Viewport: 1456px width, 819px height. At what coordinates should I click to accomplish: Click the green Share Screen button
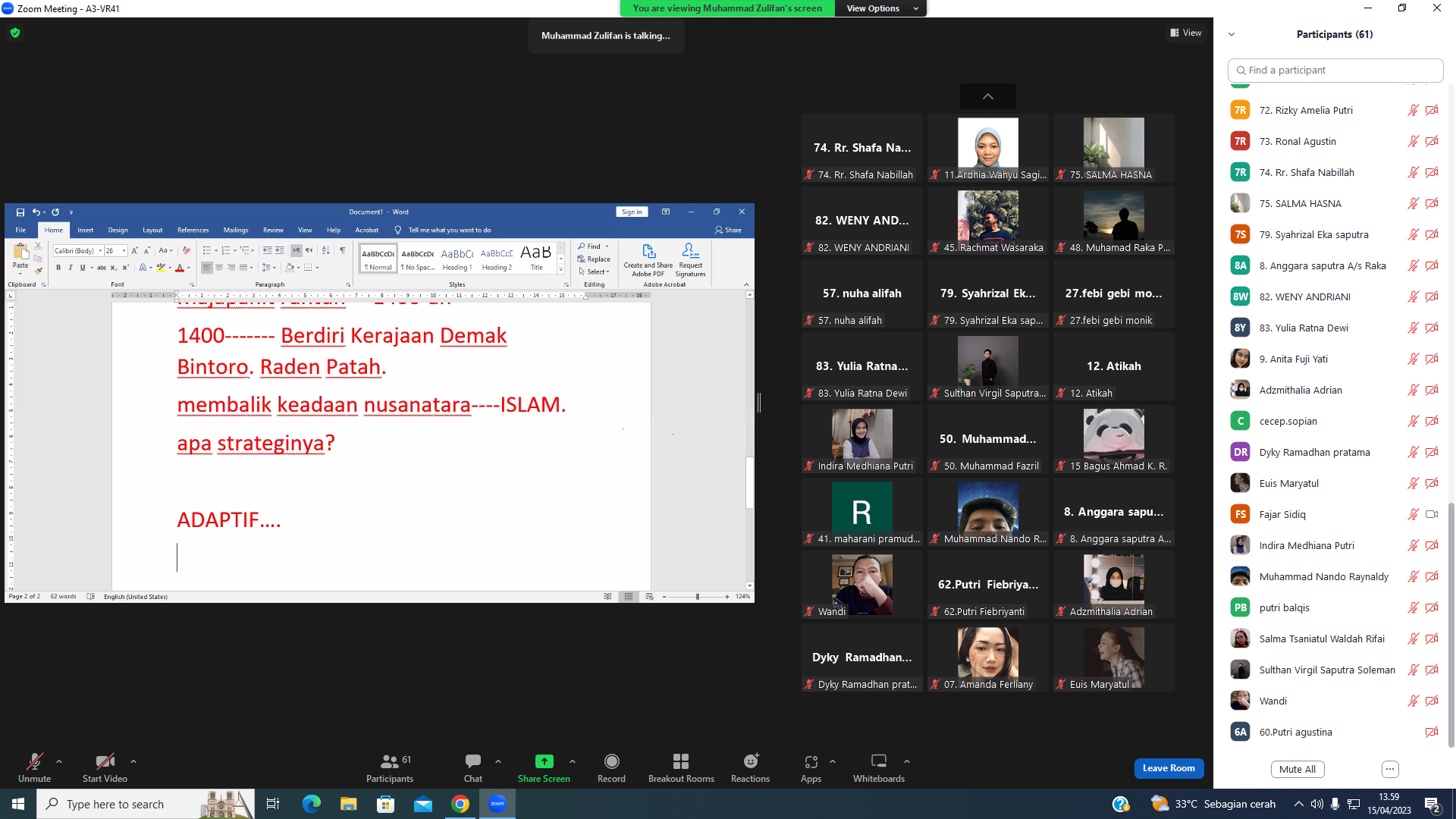(544, 767)
